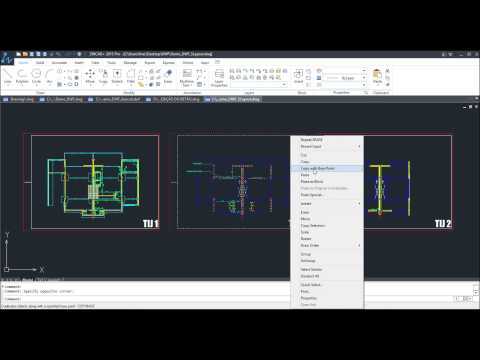Choose Properties in context menu
The image size is (480, 360).
[328, 298]
